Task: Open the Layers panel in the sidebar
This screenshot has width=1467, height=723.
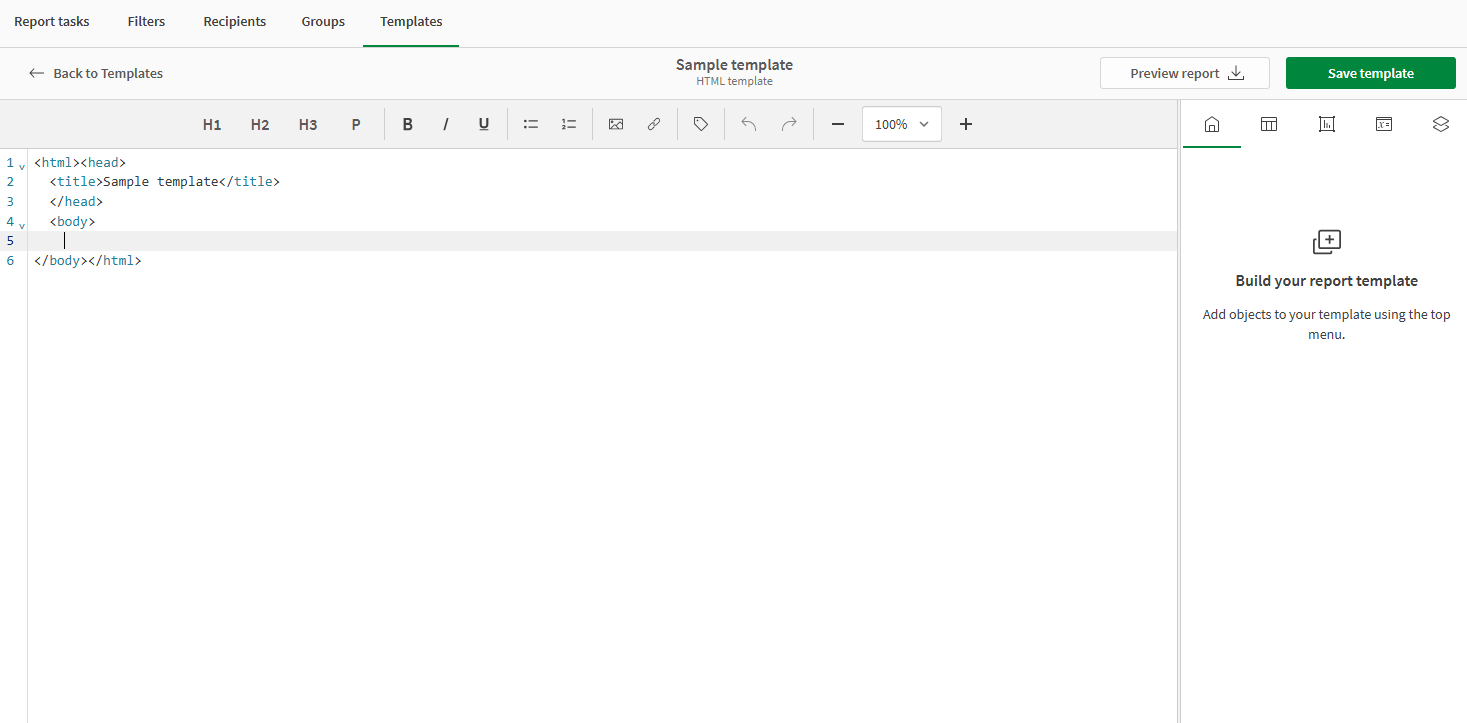Action: coord(1440,123)
